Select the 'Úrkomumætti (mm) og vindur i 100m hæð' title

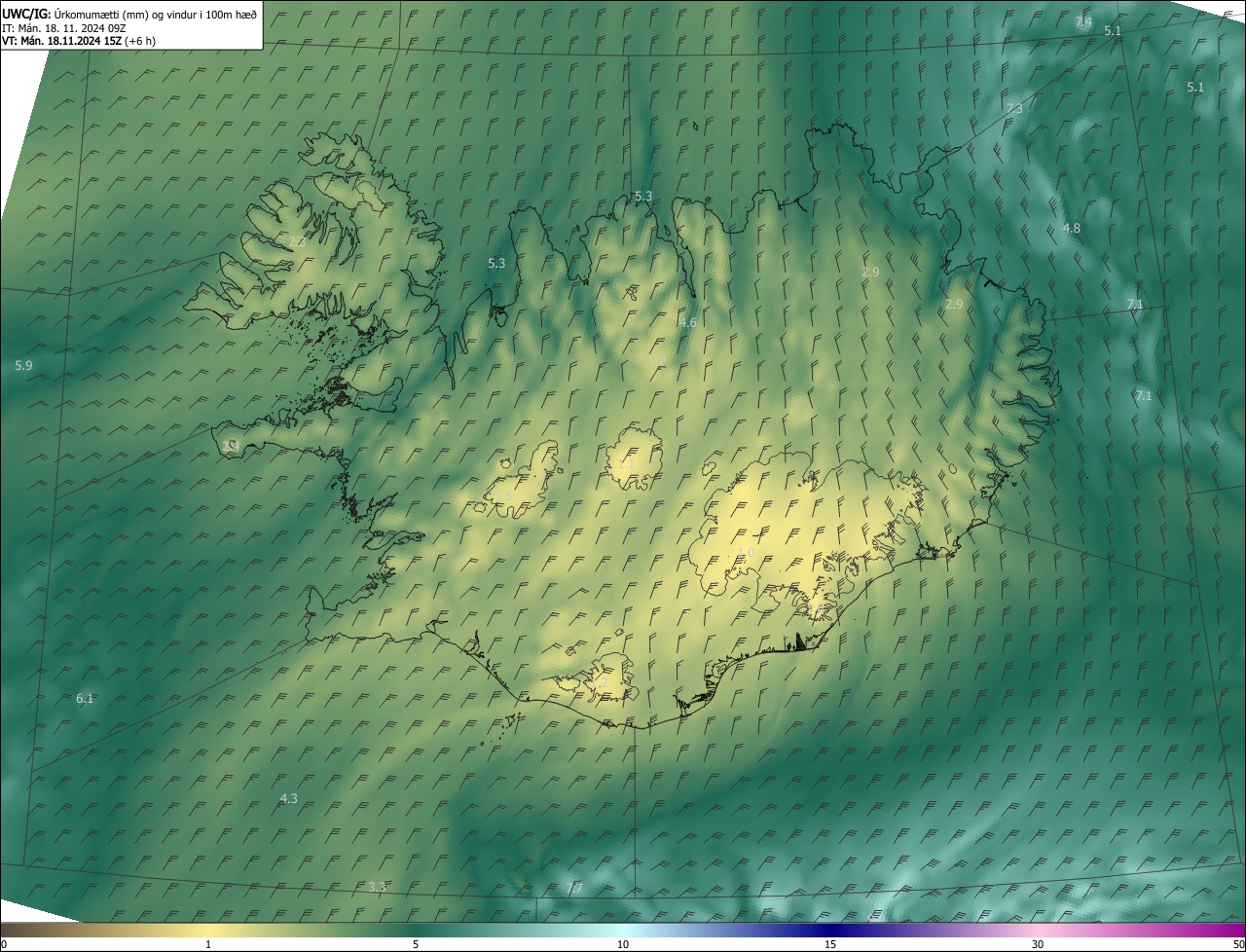point(155,14)
